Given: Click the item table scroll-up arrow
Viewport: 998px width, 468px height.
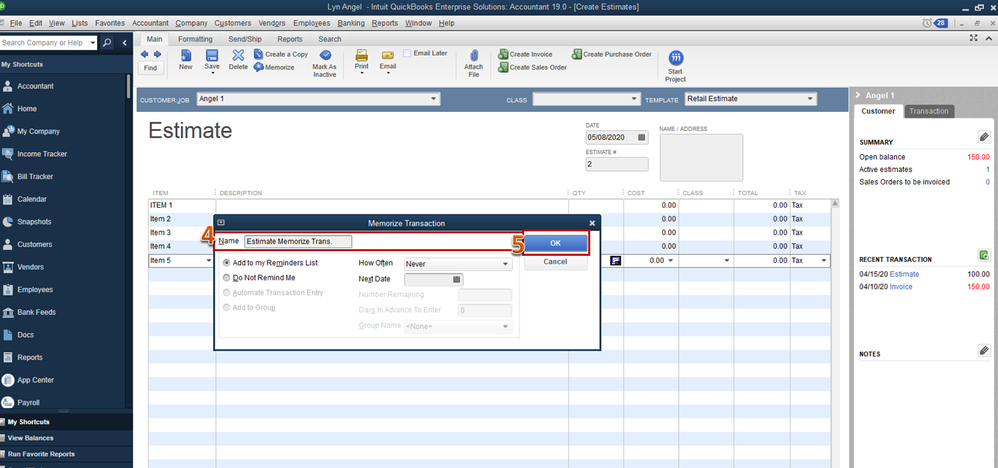Looking at the screenshot, I should click(836, 204).
